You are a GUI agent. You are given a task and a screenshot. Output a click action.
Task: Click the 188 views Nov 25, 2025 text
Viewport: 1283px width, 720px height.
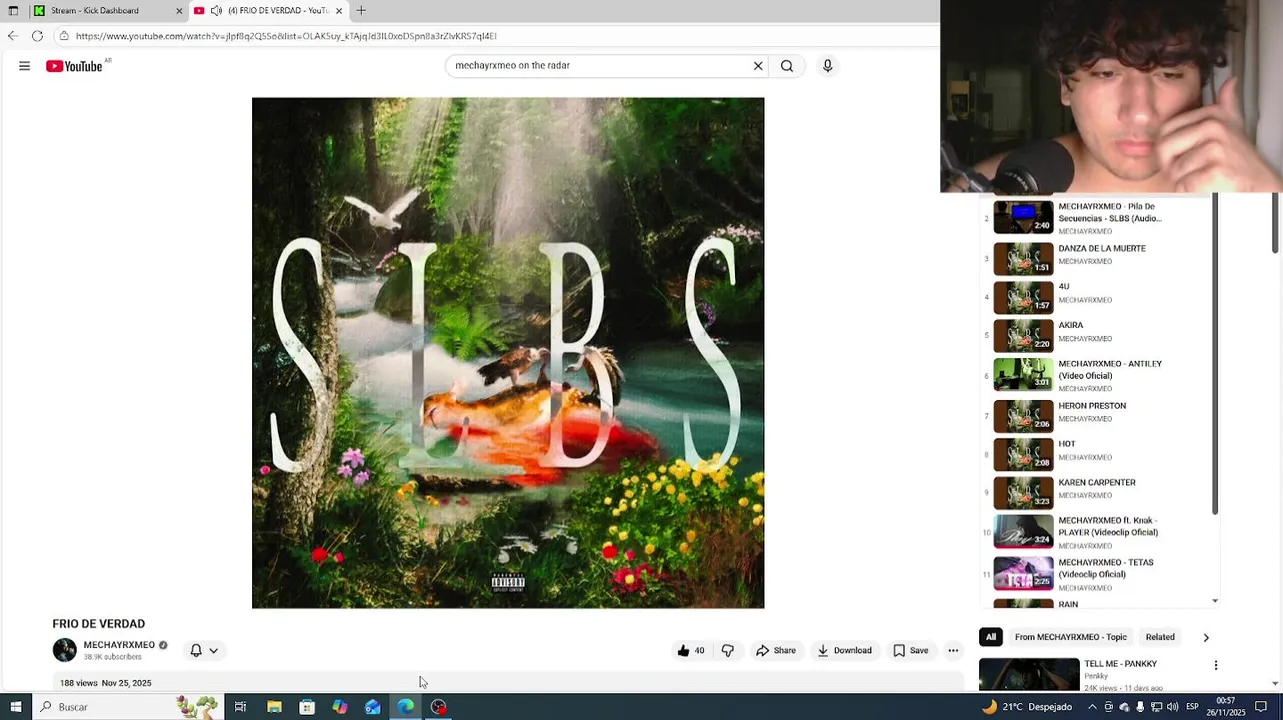coord(105,683)
